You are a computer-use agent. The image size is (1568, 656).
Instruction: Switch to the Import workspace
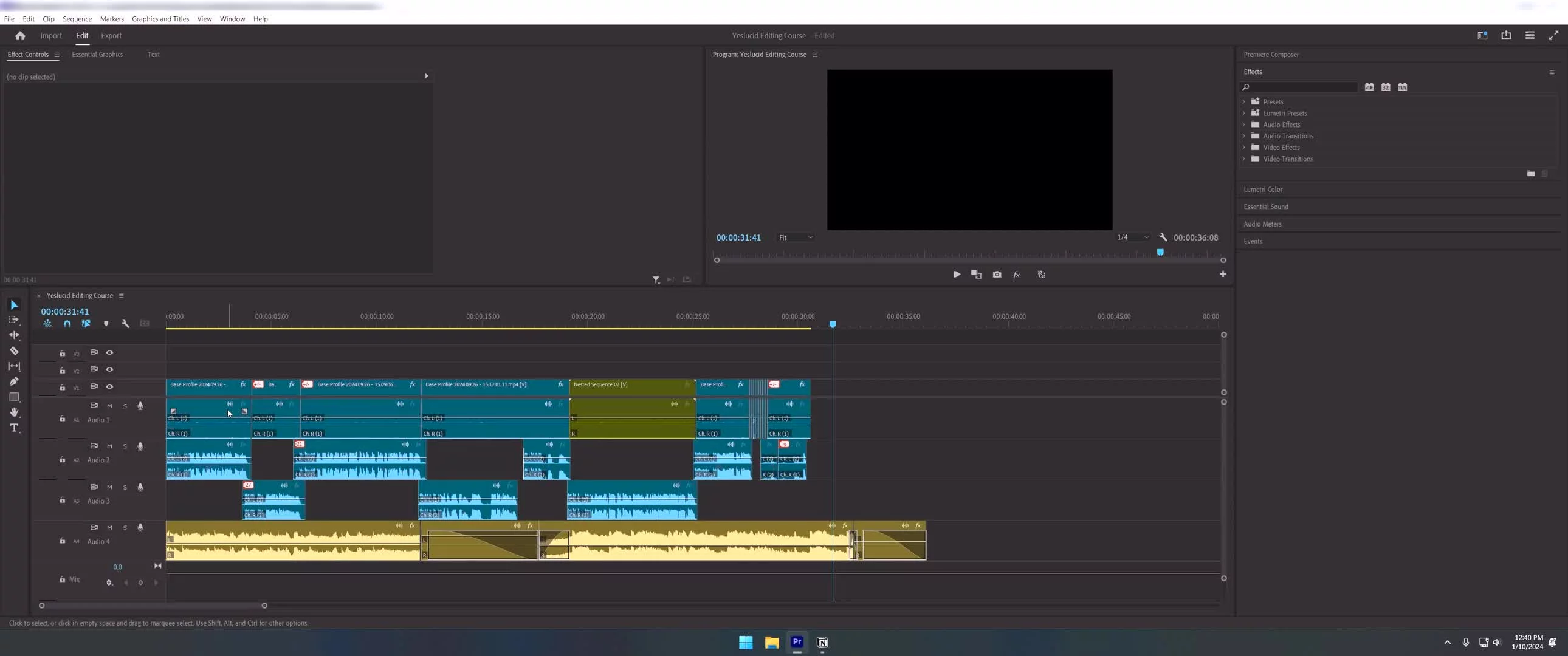pos(51,35)
